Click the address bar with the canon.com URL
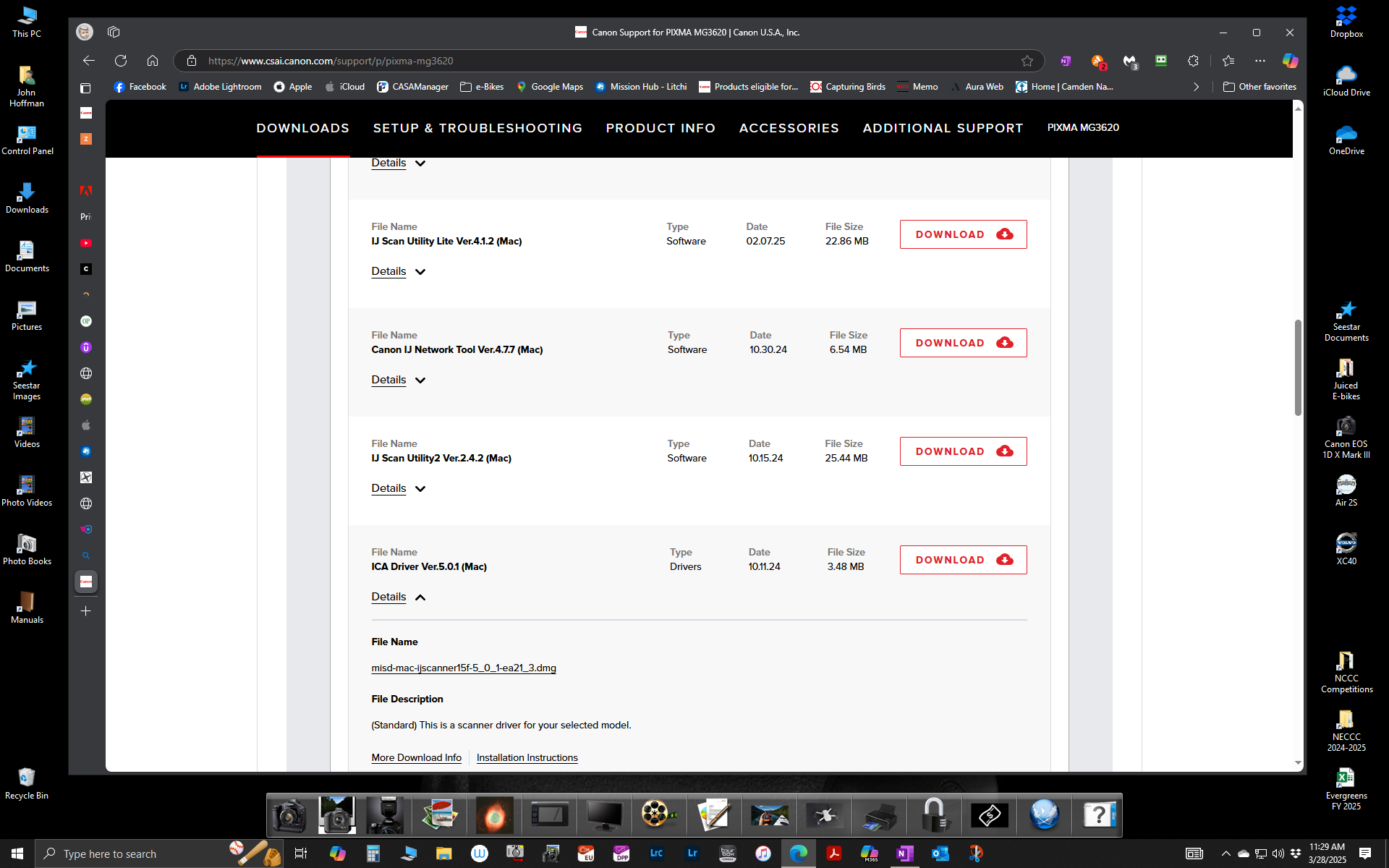 [608, 61]
